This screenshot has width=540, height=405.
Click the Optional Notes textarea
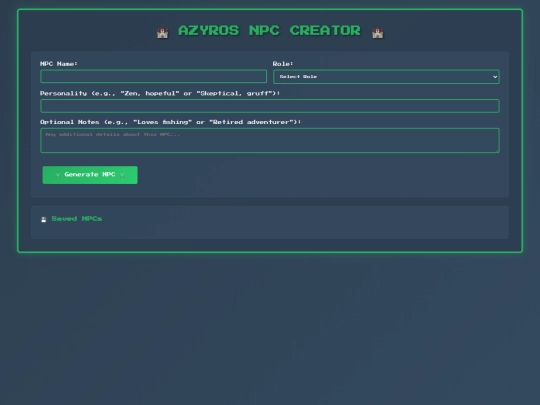point(270,141)
